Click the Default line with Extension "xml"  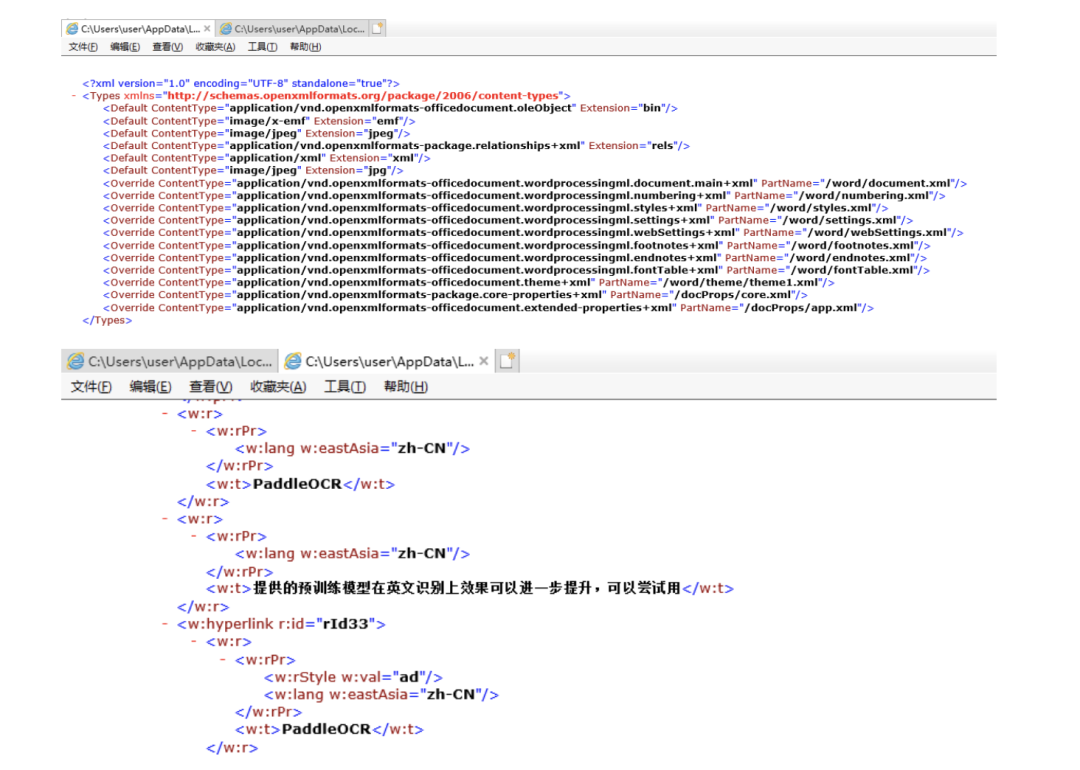(x=267, y=158)
